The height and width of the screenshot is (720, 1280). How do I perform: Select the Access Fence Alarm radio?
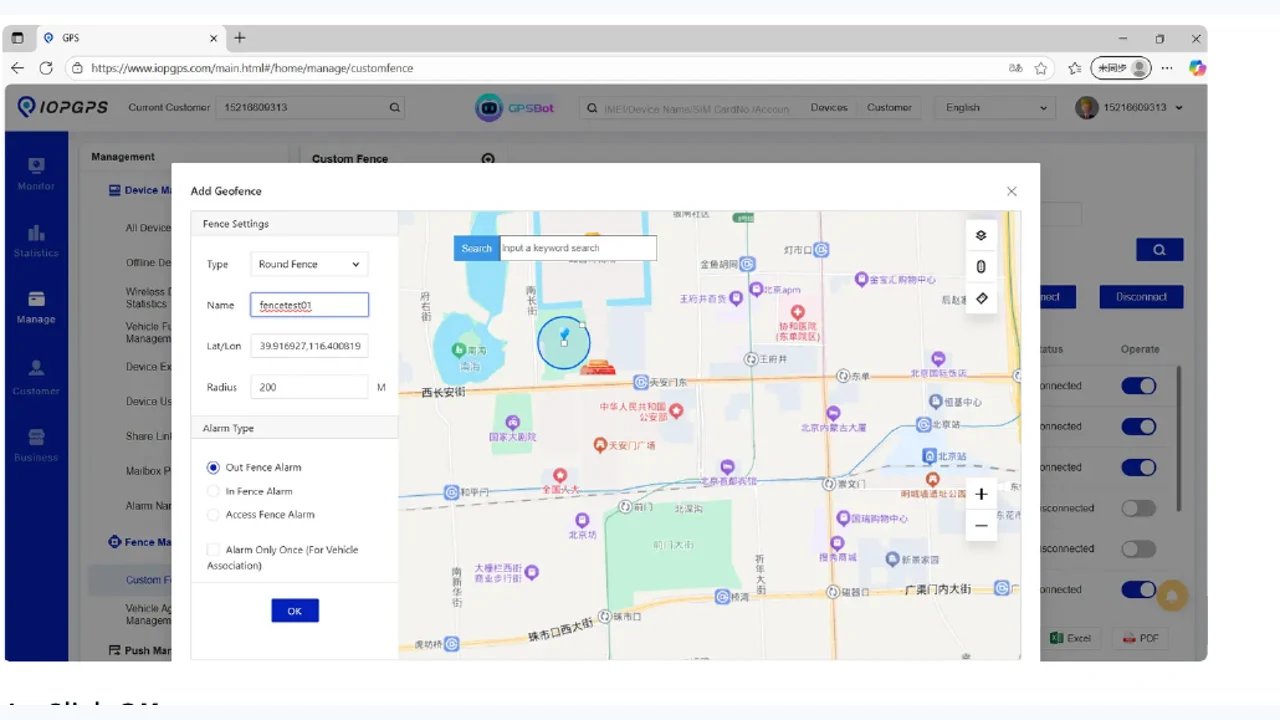213,515
